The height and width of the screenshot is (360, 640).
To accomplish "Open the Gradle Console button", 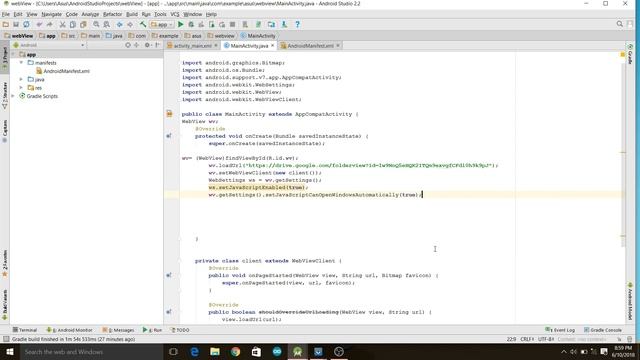I will [603, 330].
